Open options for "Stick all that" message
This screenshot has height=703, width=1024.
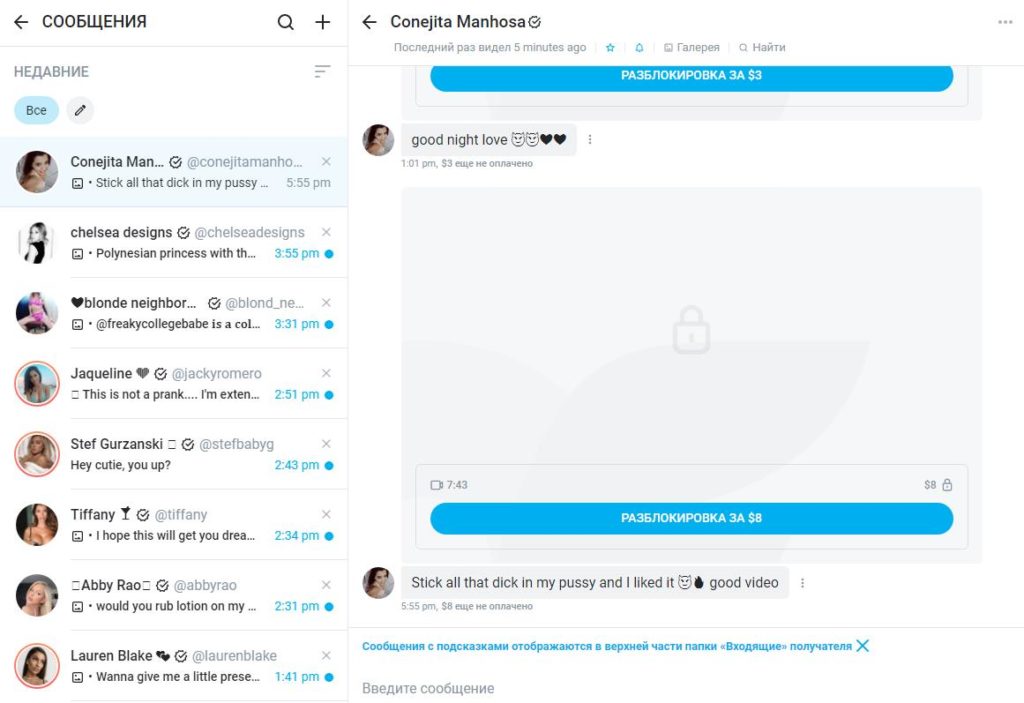[802, 583]
